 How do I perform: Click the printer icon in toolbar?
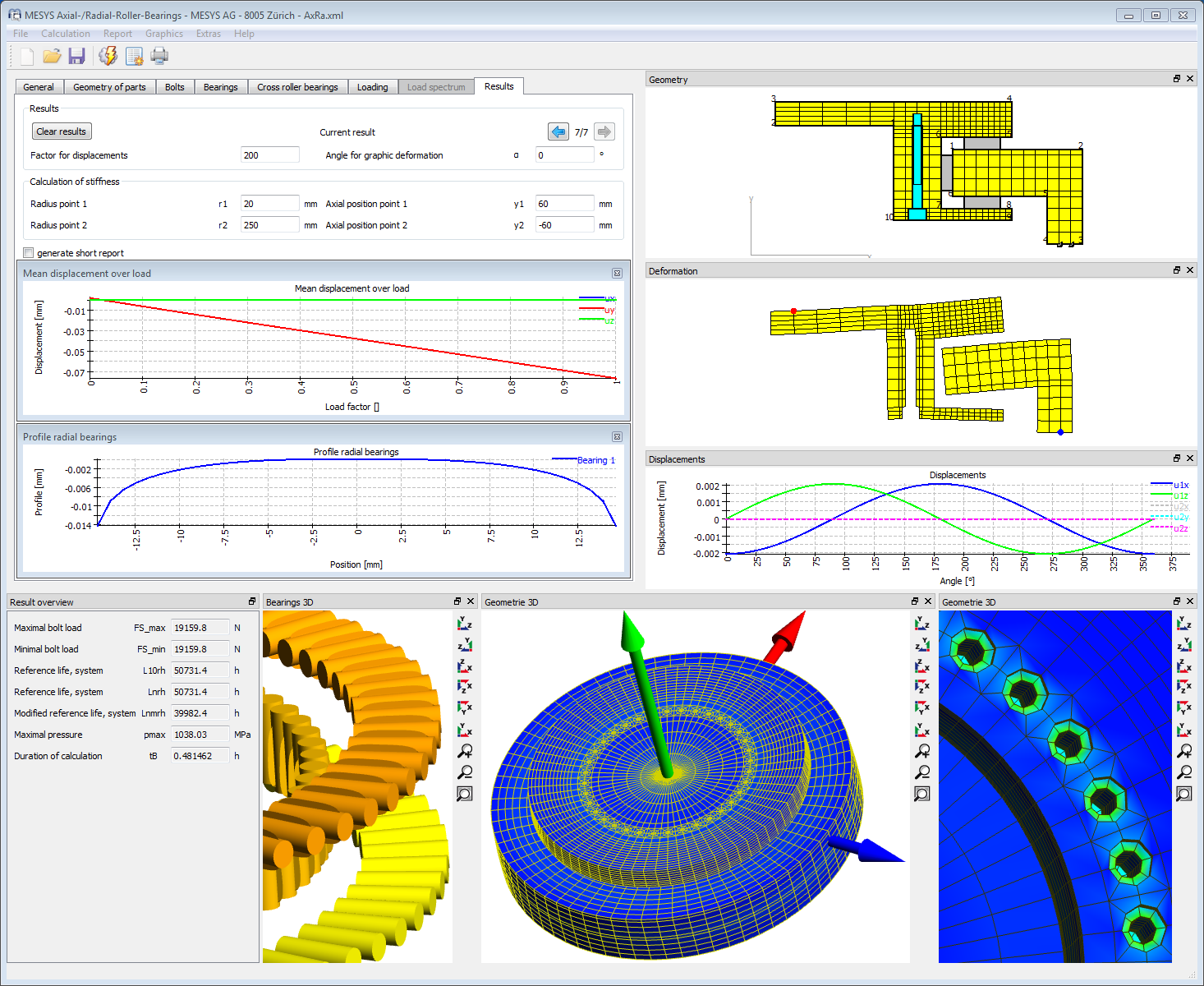click(159, 56)
